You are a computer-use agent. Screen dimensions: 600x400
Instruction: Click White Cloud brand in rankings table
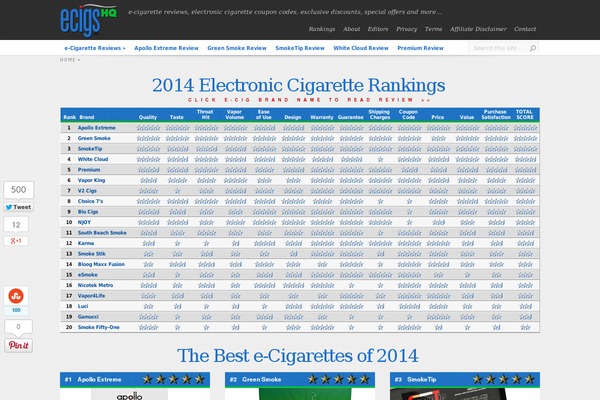93,159
